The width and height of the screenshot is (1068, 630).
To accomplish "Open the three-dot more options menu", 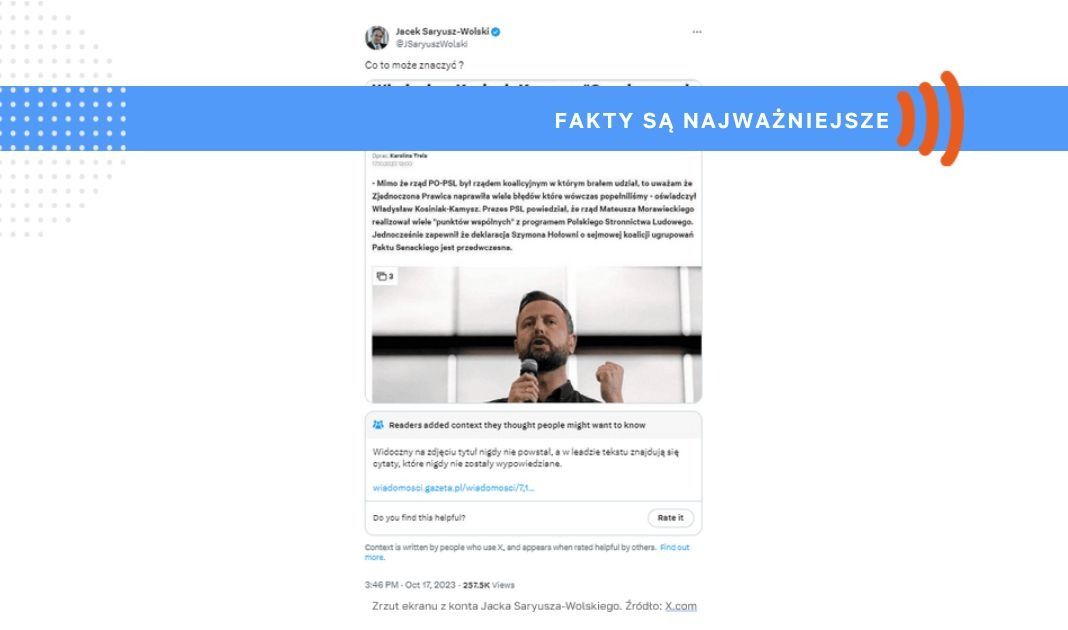I will tap(696, 32).
